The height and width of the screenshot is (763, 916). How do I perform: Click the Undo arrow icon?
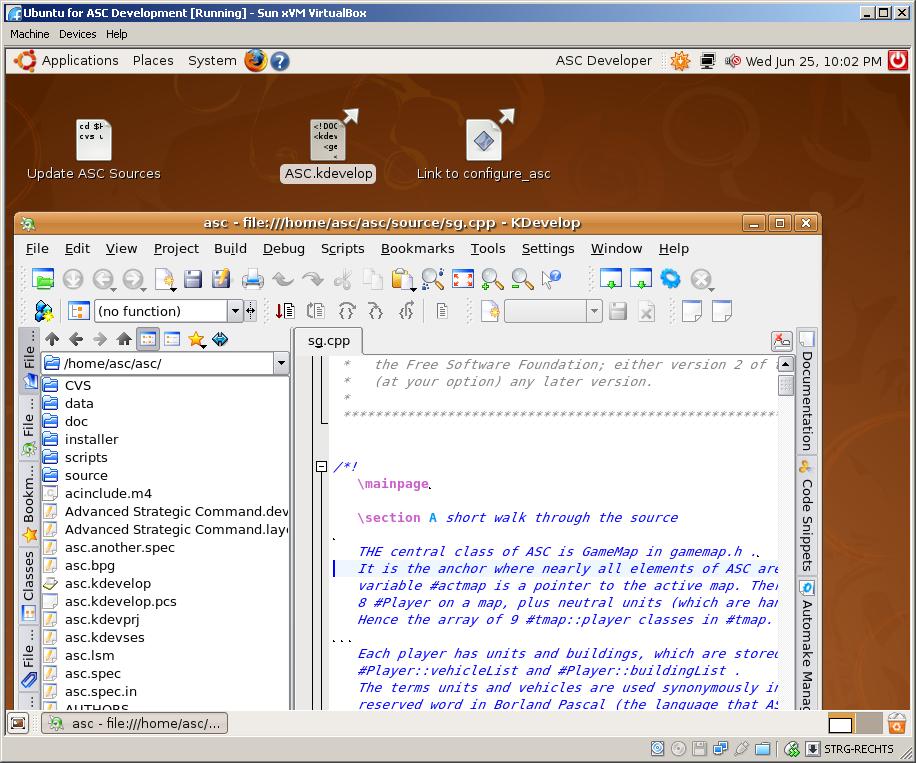click(283, 279)
